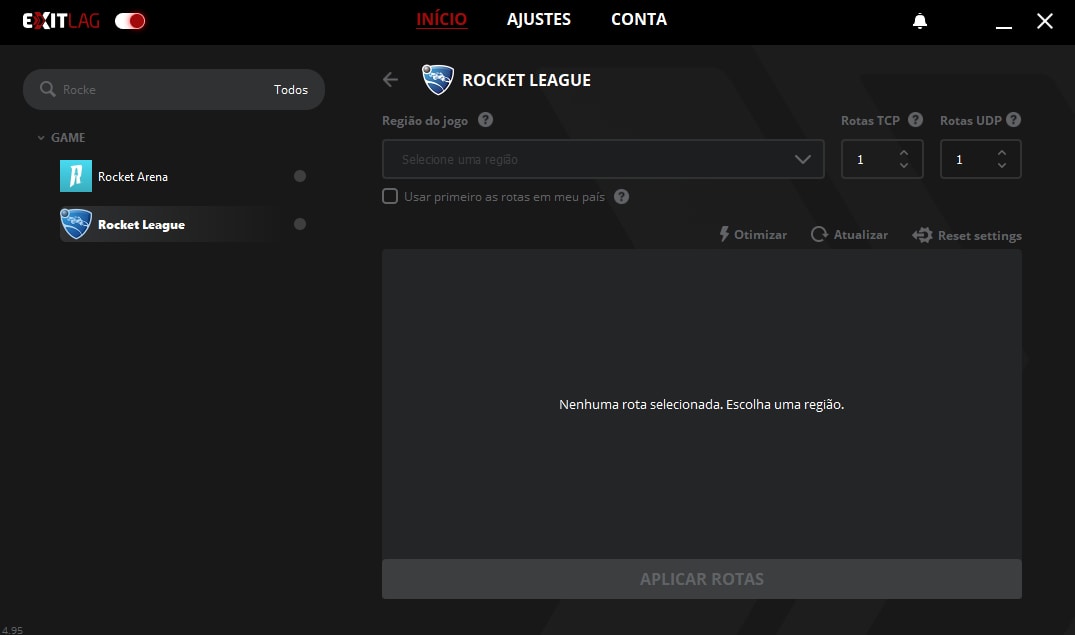Switch to the AJUSTES tab
This screenshot has height=635, width=1075.
tap(539, 19)
